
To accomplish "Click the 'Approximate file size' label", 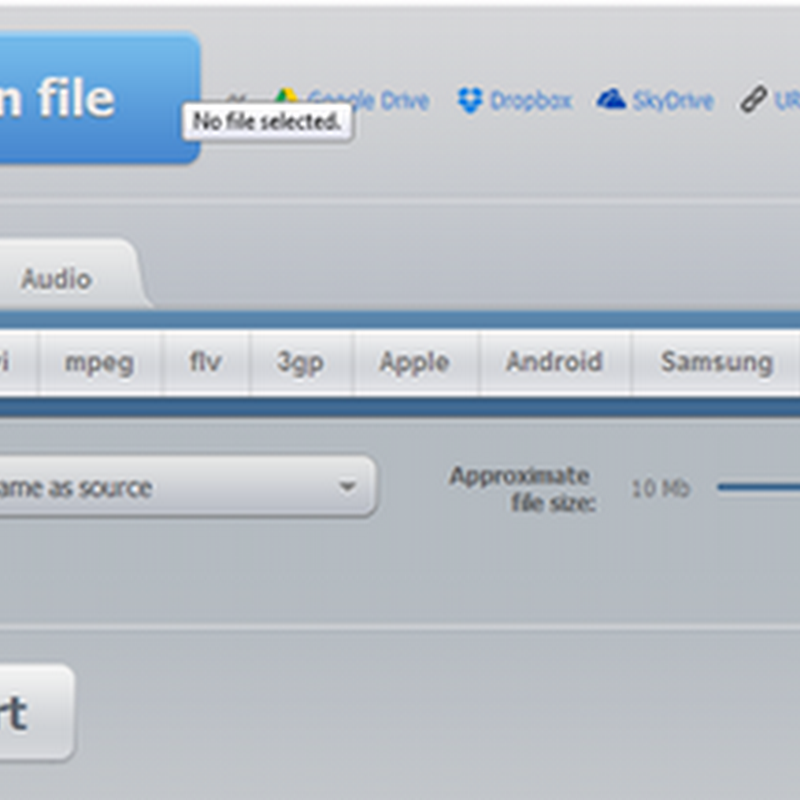I will [522, 489].
